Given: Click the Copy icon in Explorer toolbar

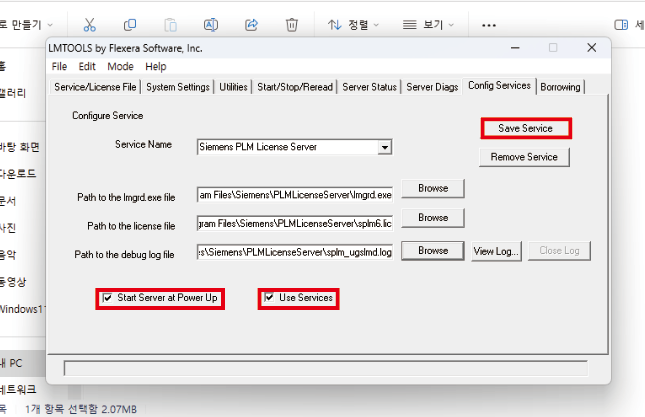Looking at the screenshot, I should [x=130, y=25].
